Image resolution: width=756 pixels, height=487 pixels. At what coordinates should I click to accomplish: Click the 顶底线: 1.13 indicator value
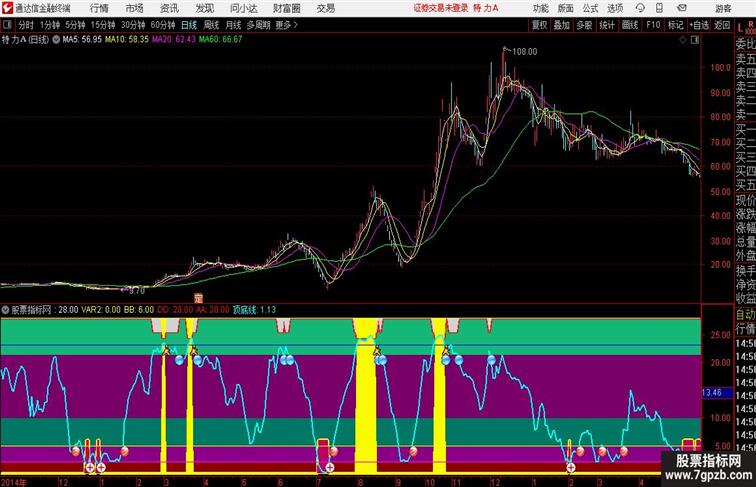pos(254,310)
